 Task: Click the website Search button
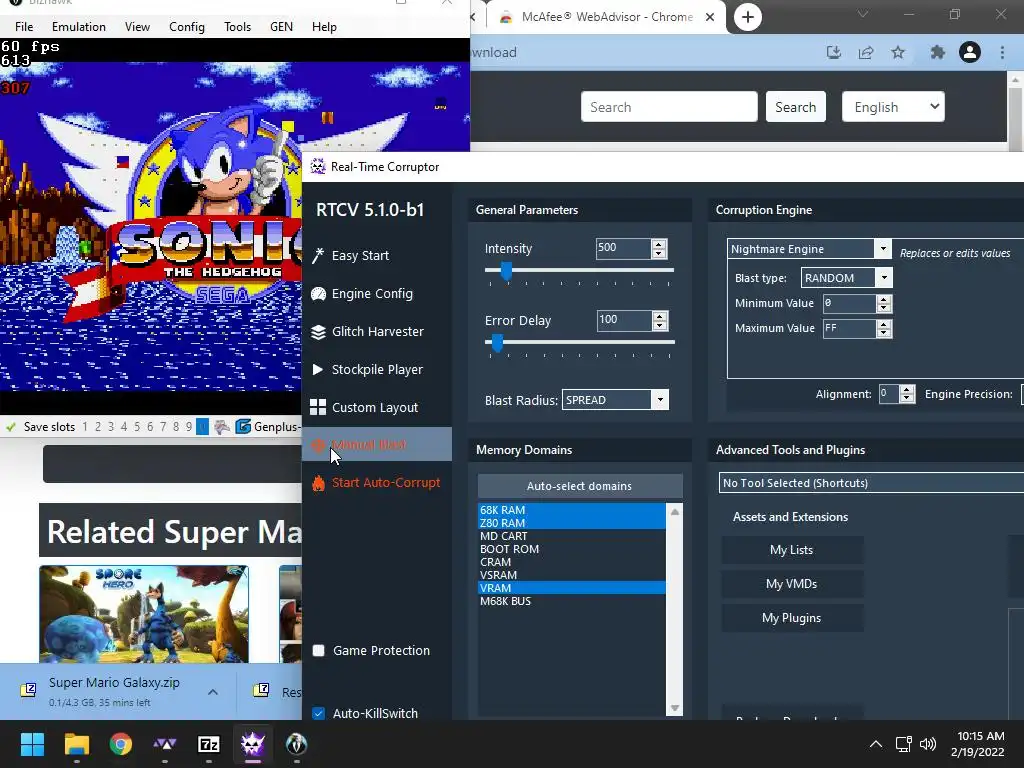pyautogui.click(x=795, y=107)
